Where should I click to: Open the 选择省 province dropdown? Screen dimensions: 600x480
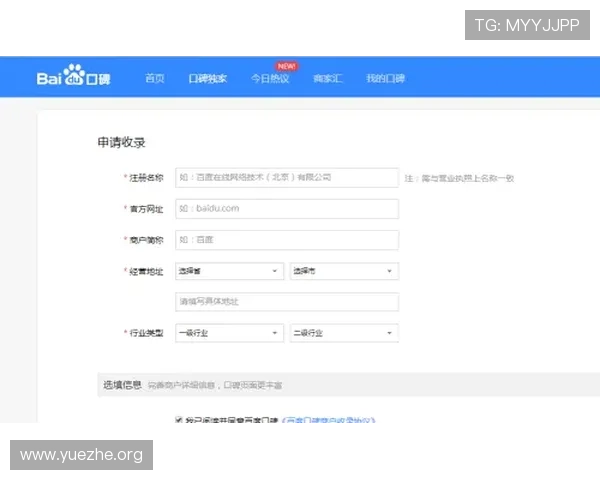(230, 271)
